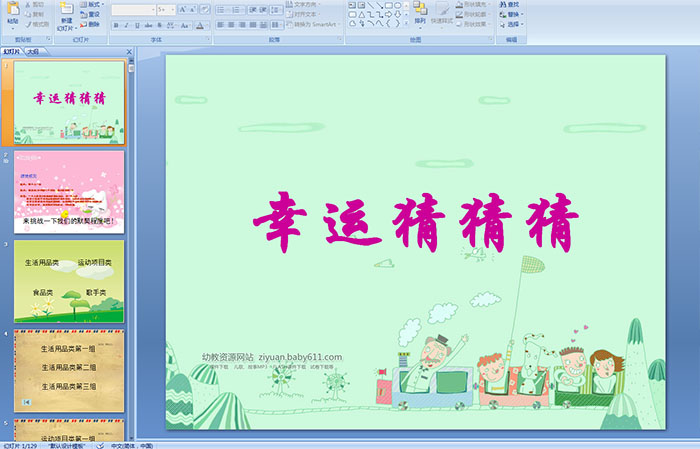
Task: Click the thumbnail pane vertical scrollbar
Action: coord(131,250)
